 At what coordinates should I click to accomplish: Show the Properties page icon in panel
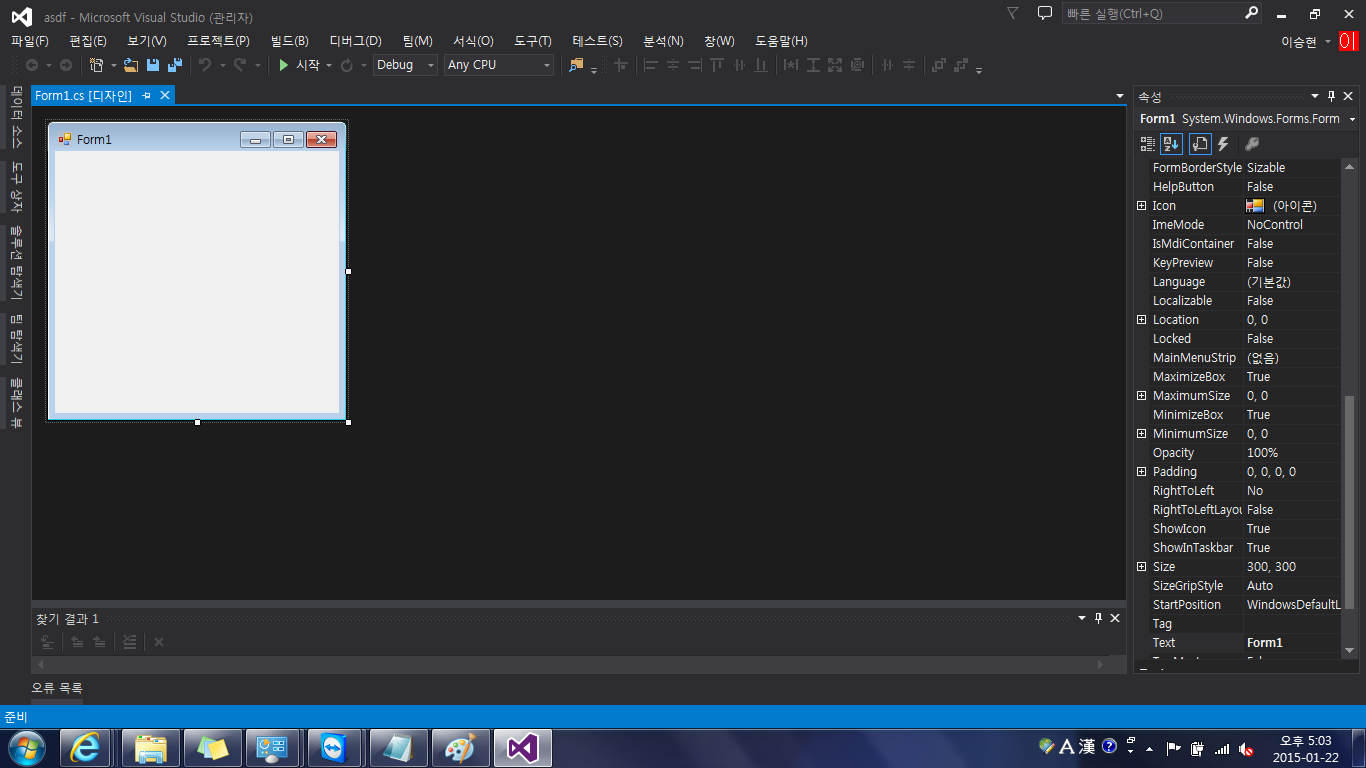pos(1200,144)
